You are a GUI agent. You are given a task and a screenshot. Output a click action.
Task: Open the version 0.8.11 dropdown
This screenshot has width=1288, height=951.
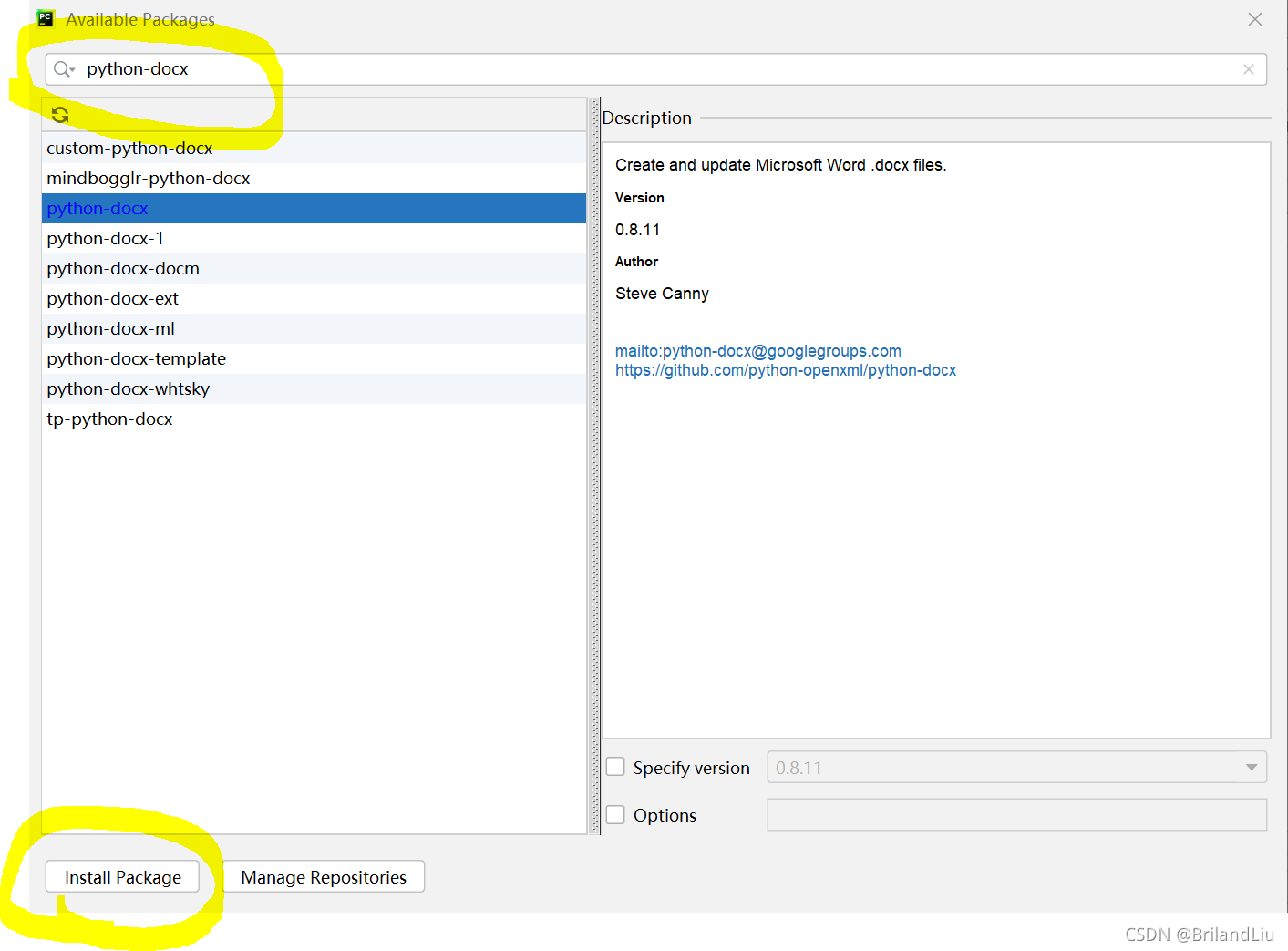(x=1017, y=768)
